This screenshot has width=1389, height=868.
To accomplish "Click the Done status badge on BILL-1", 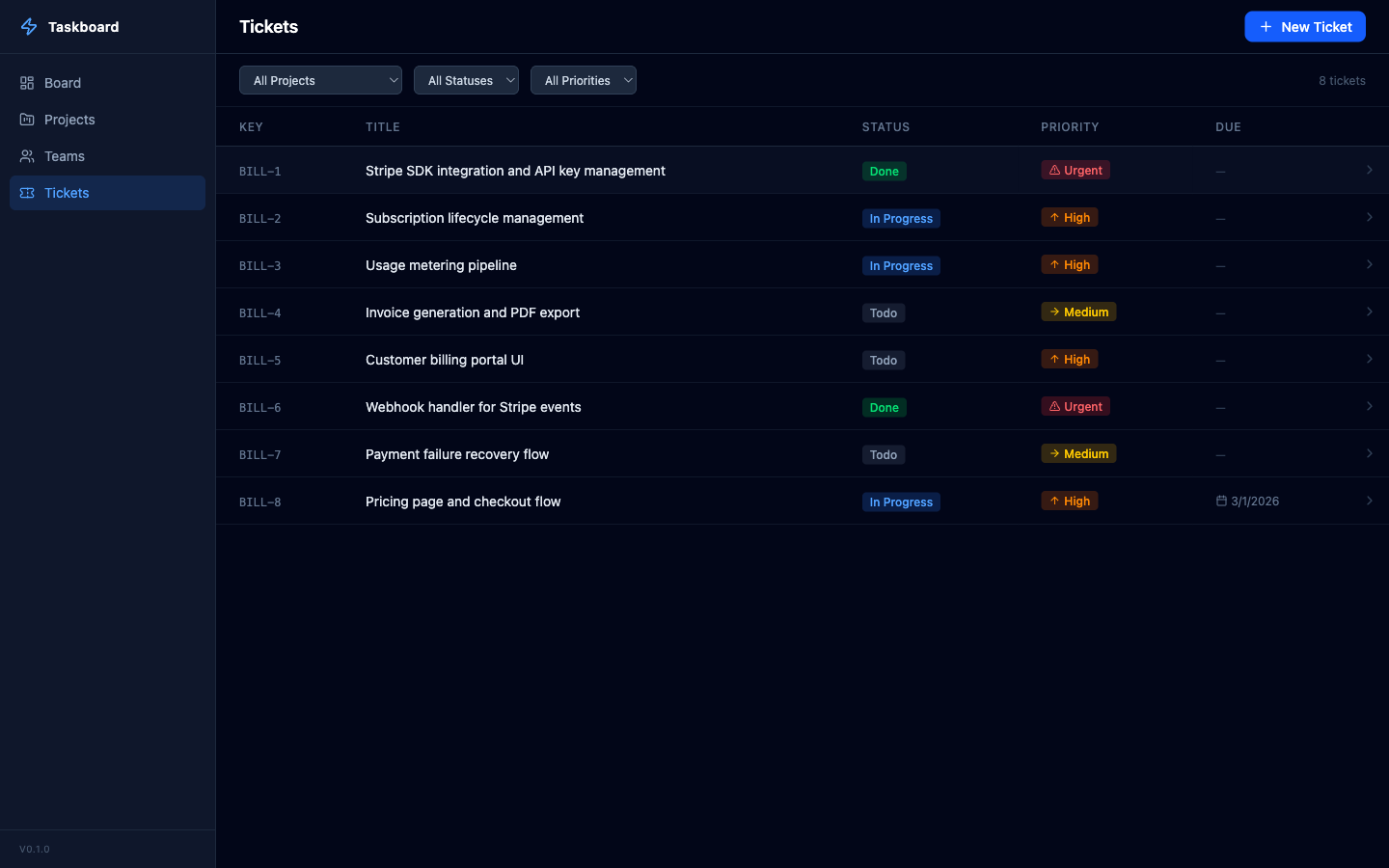I will [x=884, y=171].
